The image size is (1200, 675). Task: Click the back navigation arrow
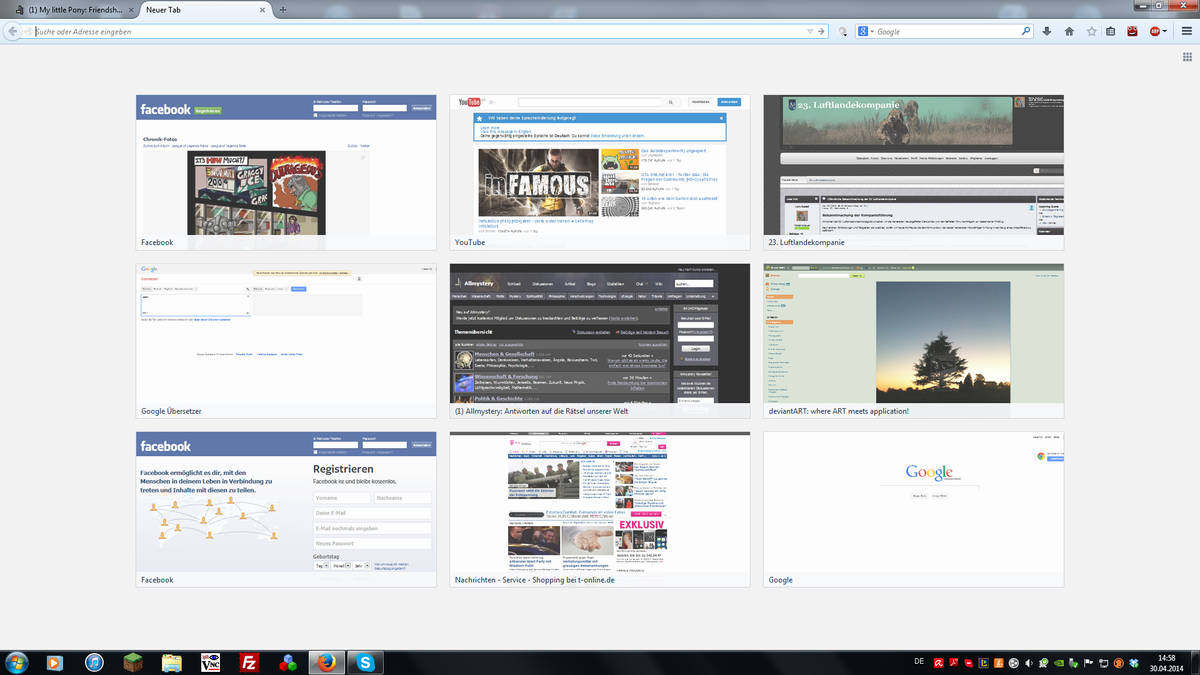[x=11, y=31]
